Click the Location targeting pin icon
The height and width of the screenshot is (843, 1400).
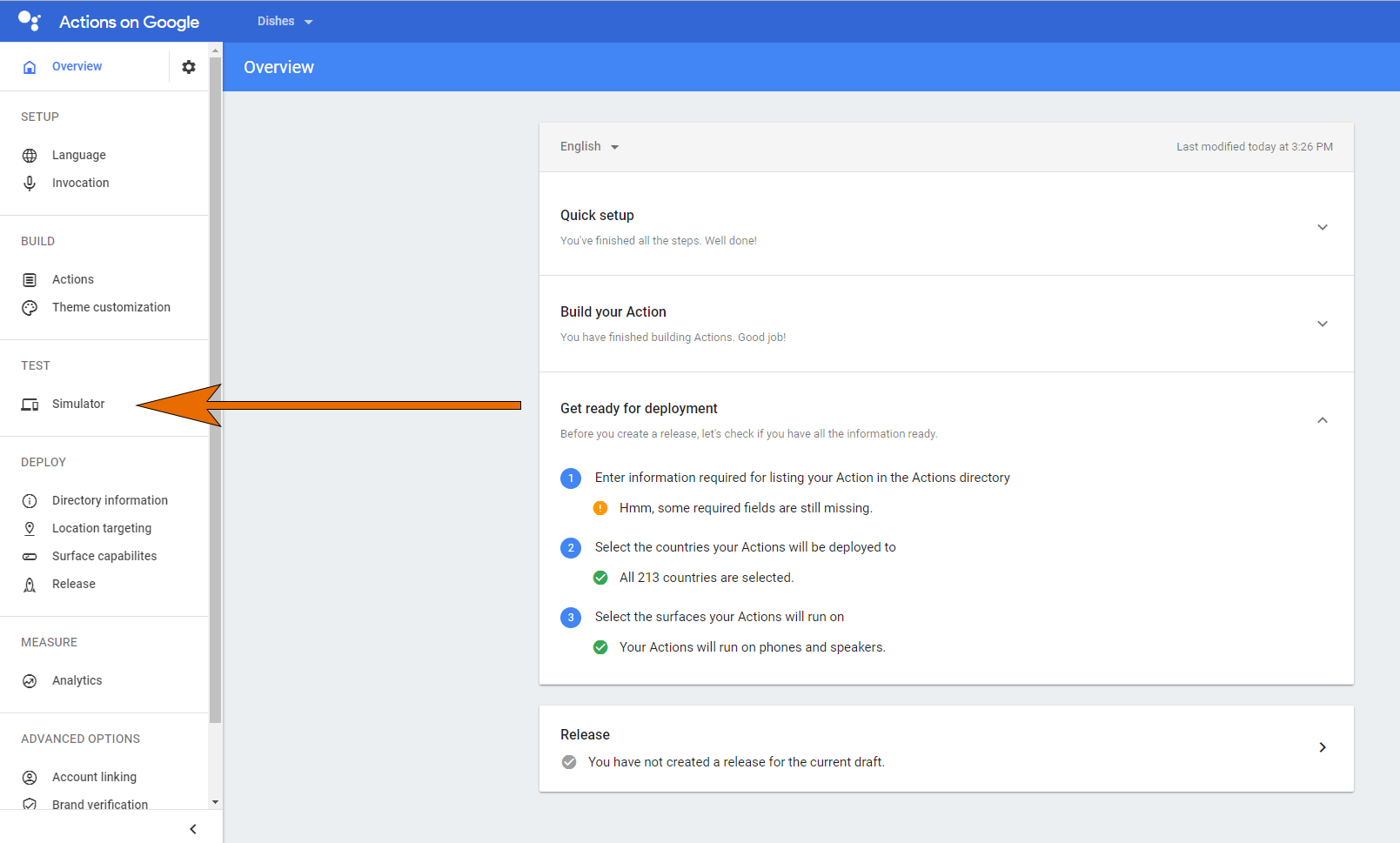click(x=30, y=529)
